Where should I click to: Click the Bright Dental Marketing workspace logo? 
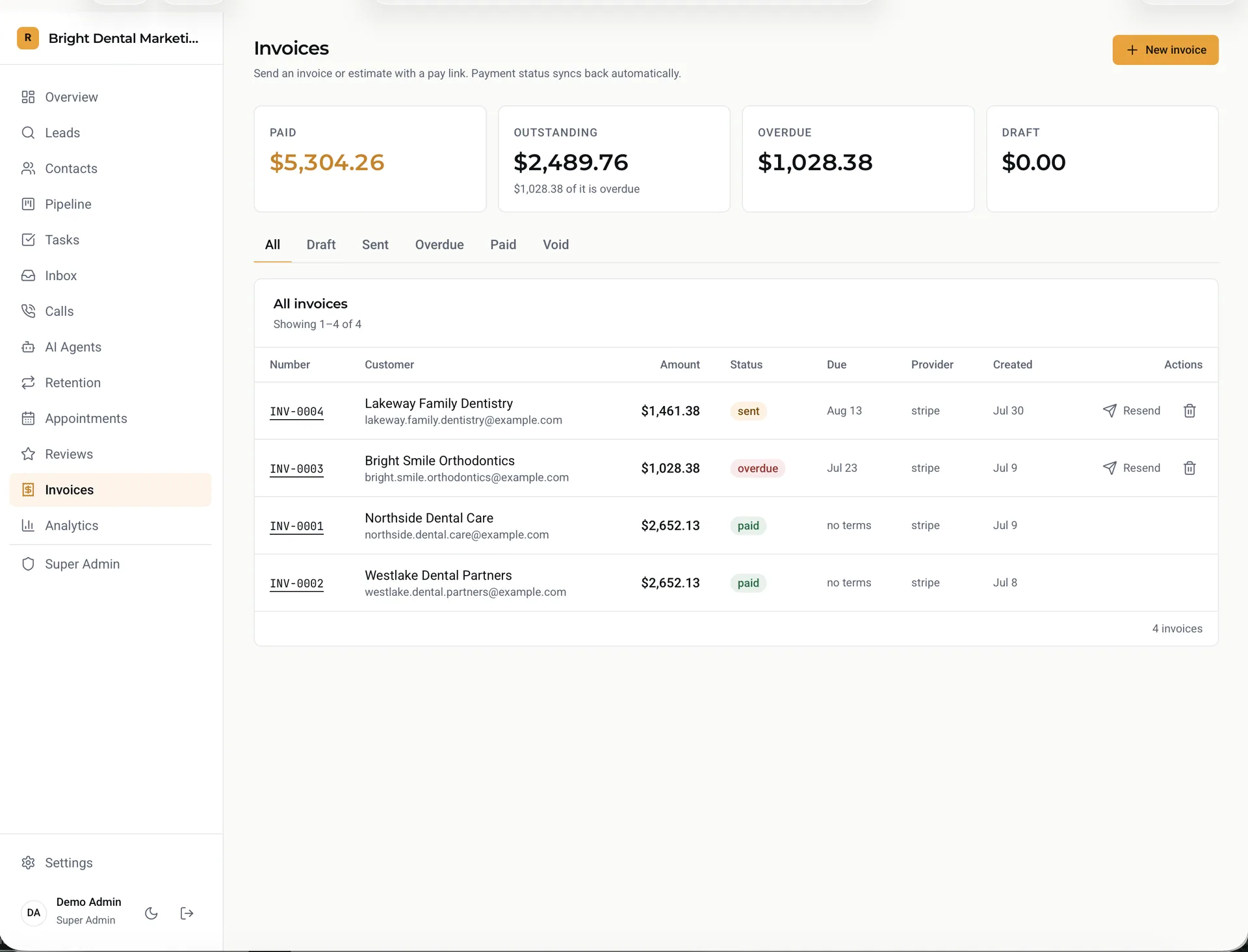[x=28, y=38]
